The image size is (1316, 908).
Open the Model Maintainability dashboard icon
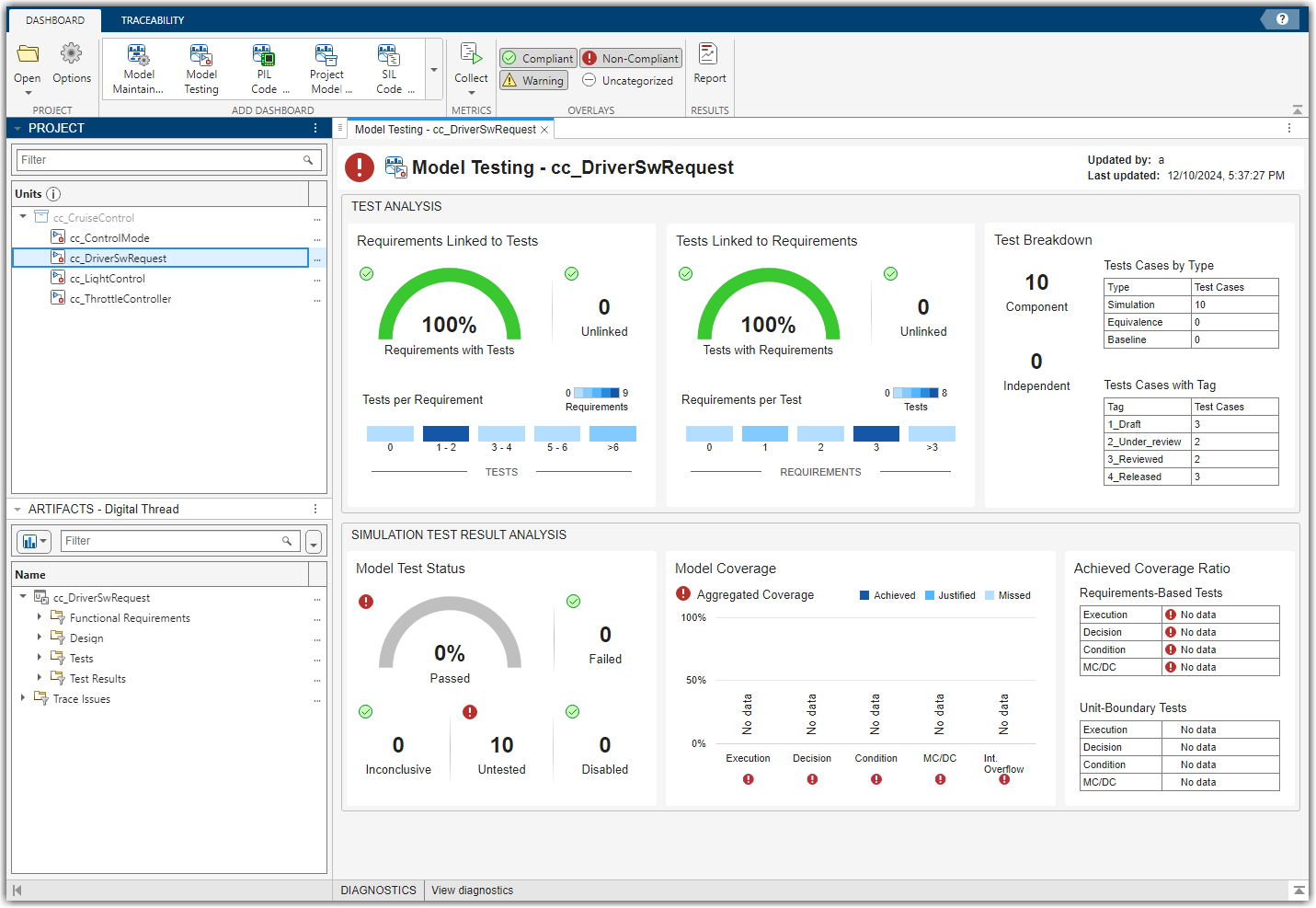tap(138, 57)
